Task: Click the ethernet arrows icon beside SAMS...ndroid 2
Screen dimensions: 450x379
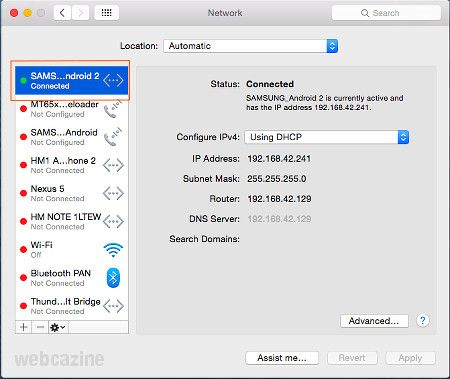Action: click(x=113, y=80)
